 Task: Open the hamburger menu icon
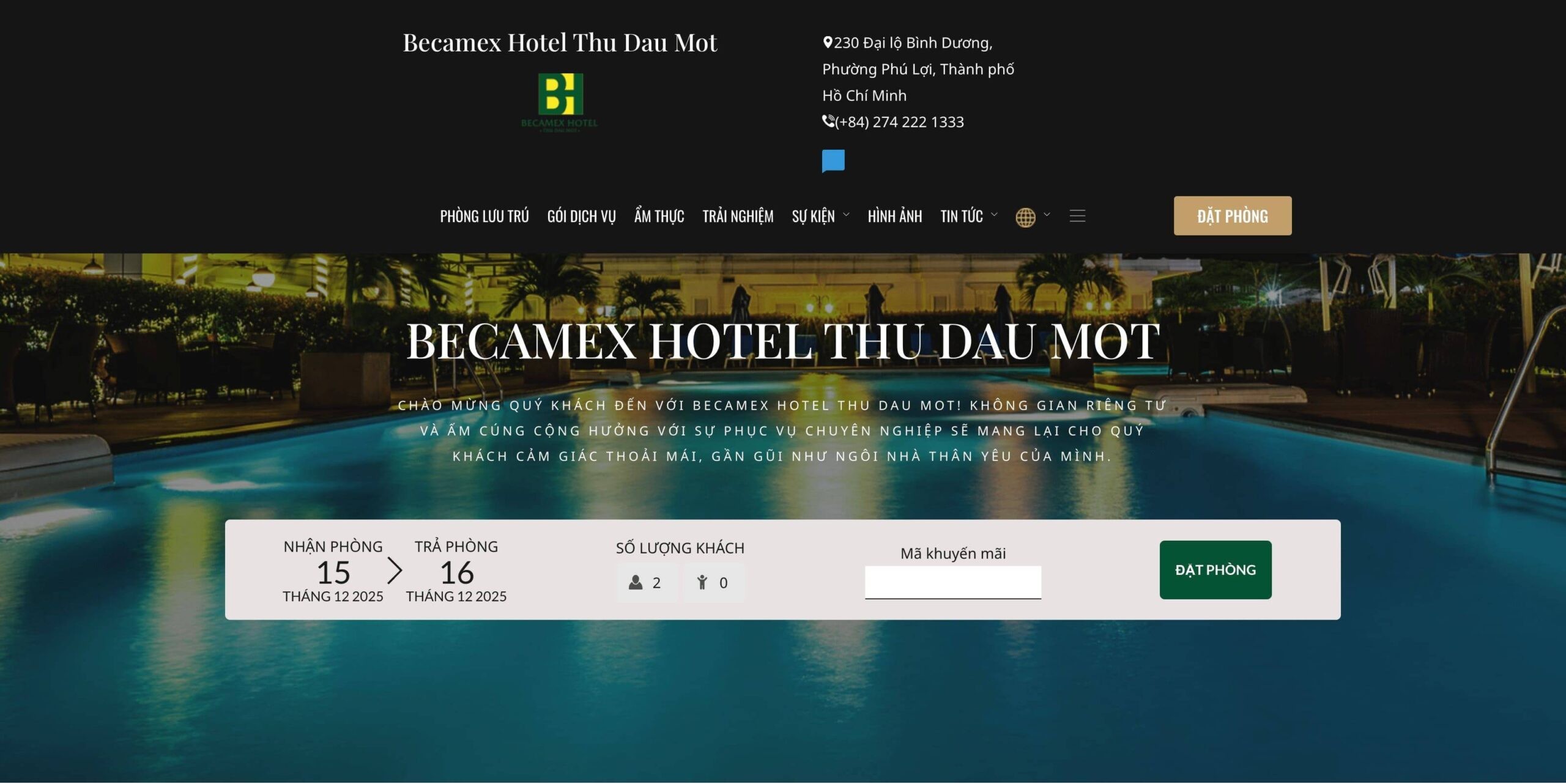tap(1077, 216)
